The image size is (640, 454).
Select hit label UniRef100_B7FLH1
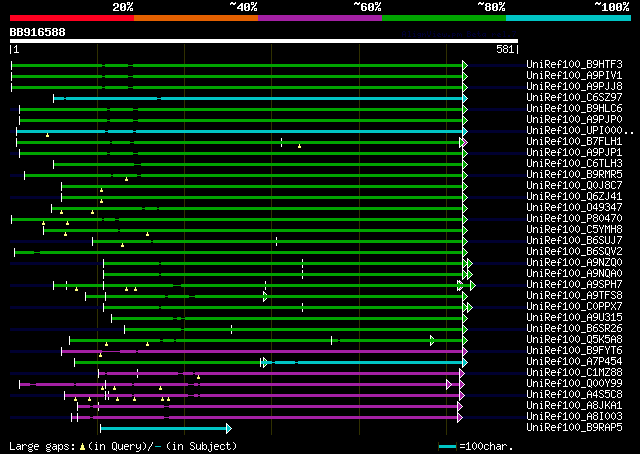574,141
